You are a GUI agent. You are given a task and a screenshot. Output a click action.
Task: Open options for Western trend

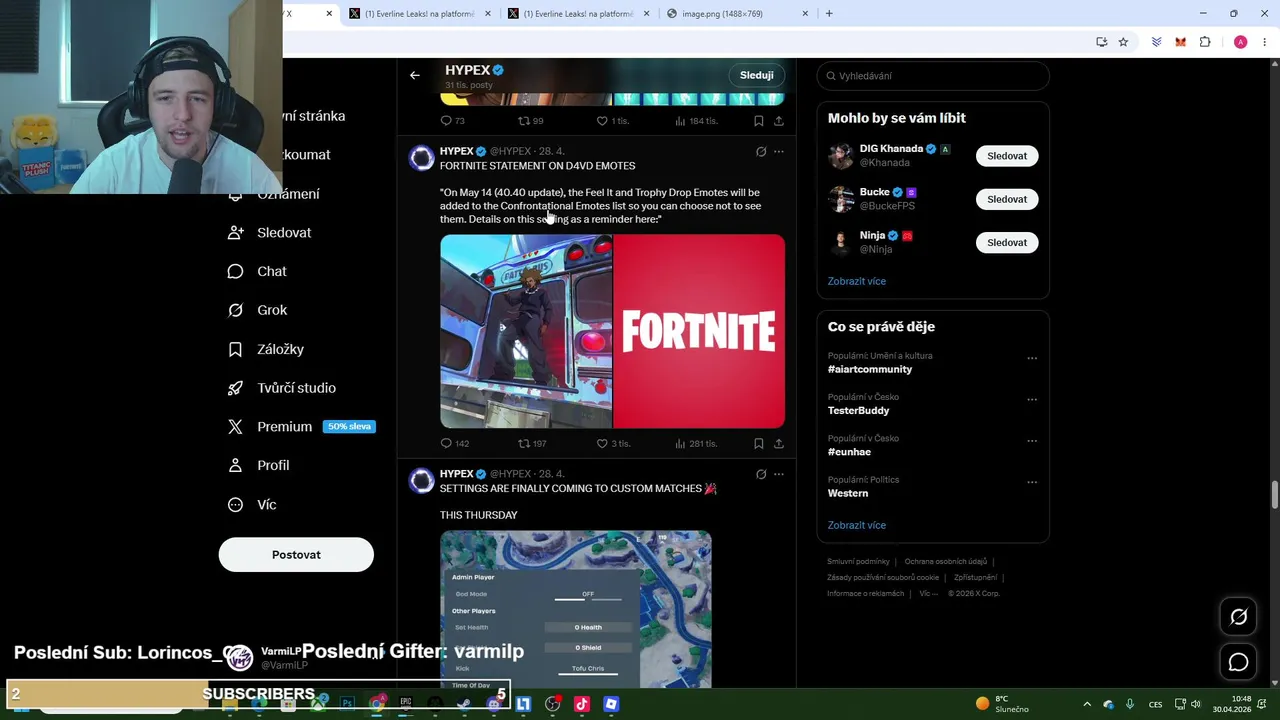pyautogui.click(x=1032, y=482)
